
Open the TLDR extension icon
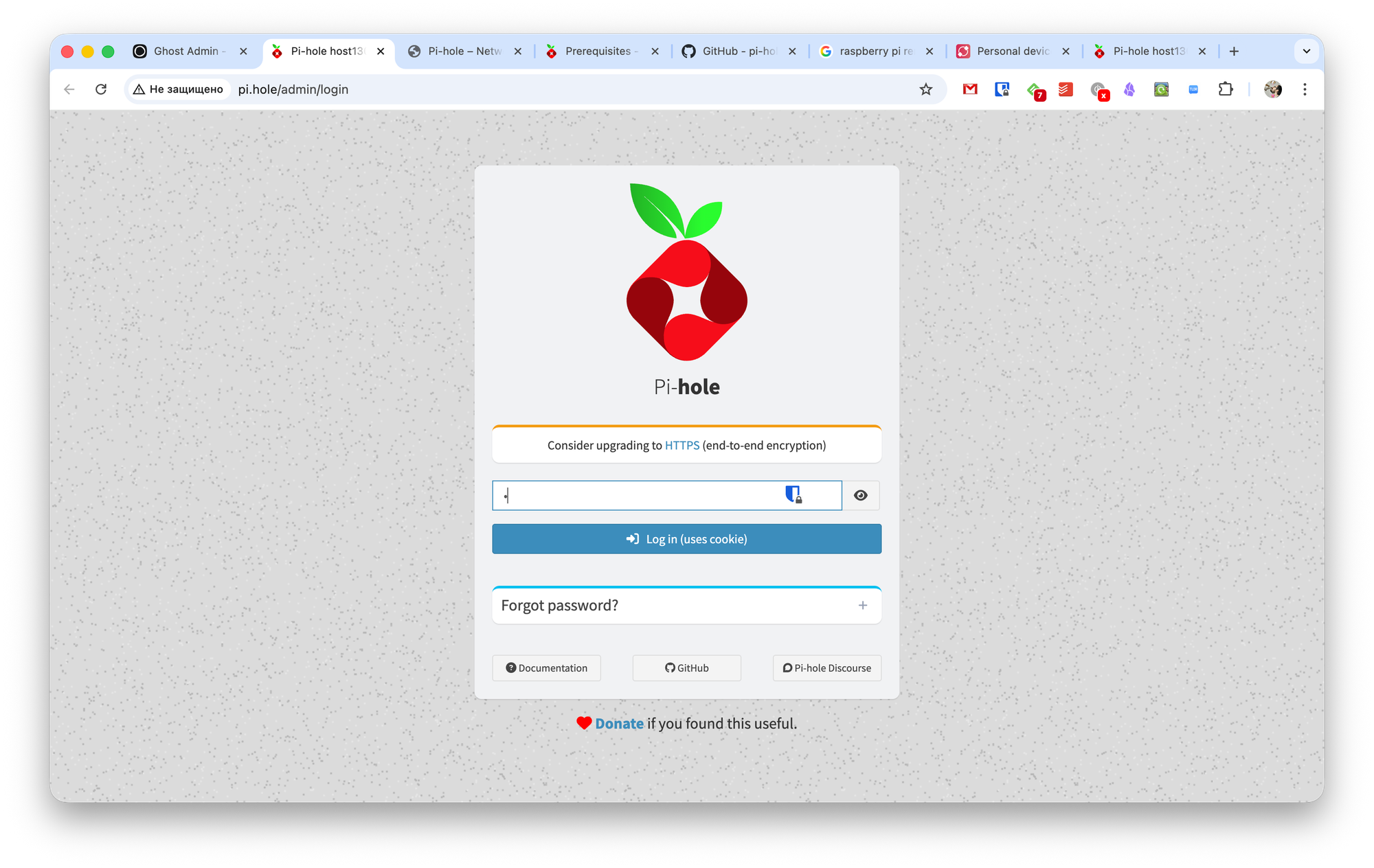1193,89
